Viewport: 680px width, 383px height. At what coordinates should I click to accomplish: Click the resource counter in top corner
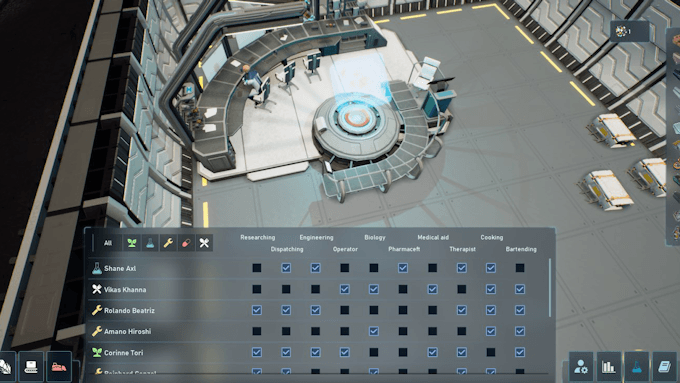tap(629, 31)
